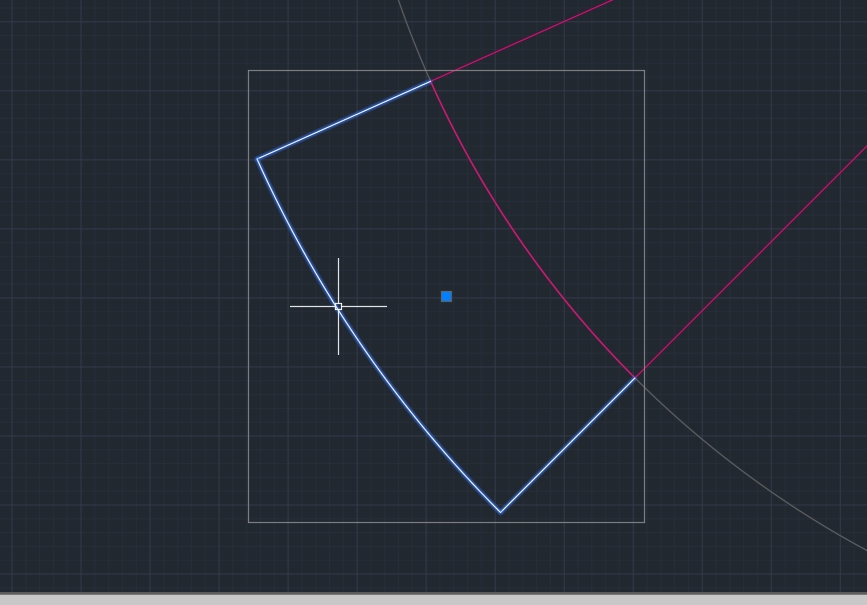Click the gray arc segment at the top

tap(410, 35)
